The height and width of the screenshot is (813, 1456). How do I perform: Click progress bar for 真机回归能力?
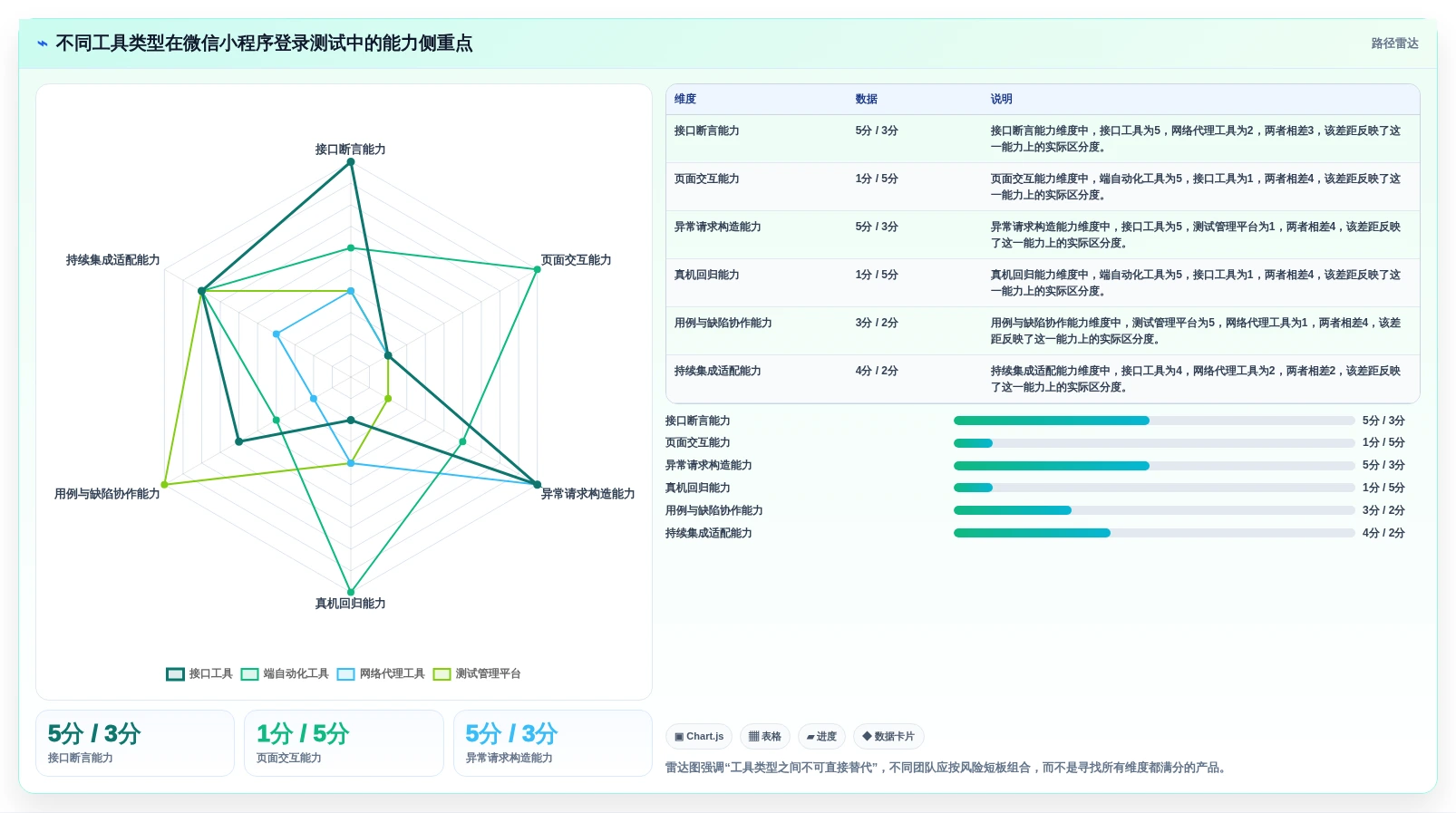pos(1154,488)
